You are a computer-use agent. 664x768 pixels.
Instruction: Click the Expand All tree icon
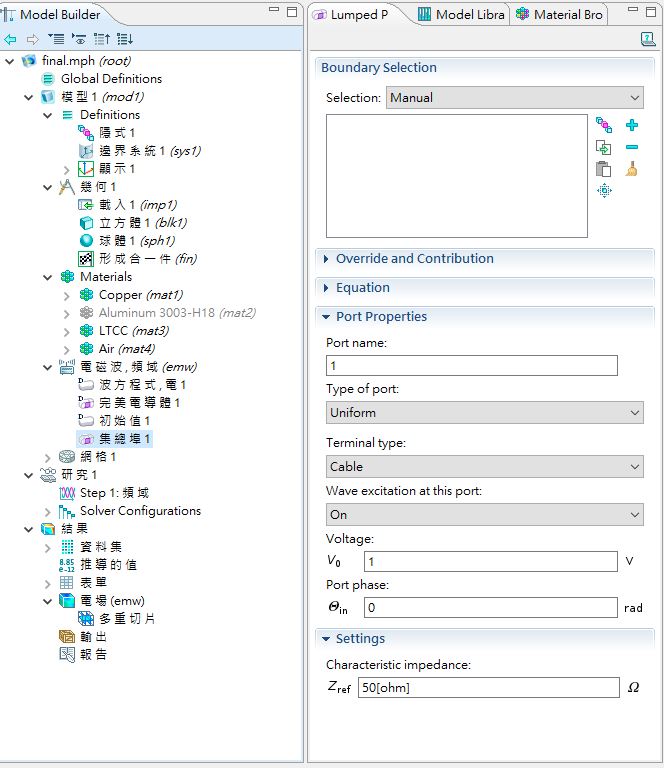124,39
